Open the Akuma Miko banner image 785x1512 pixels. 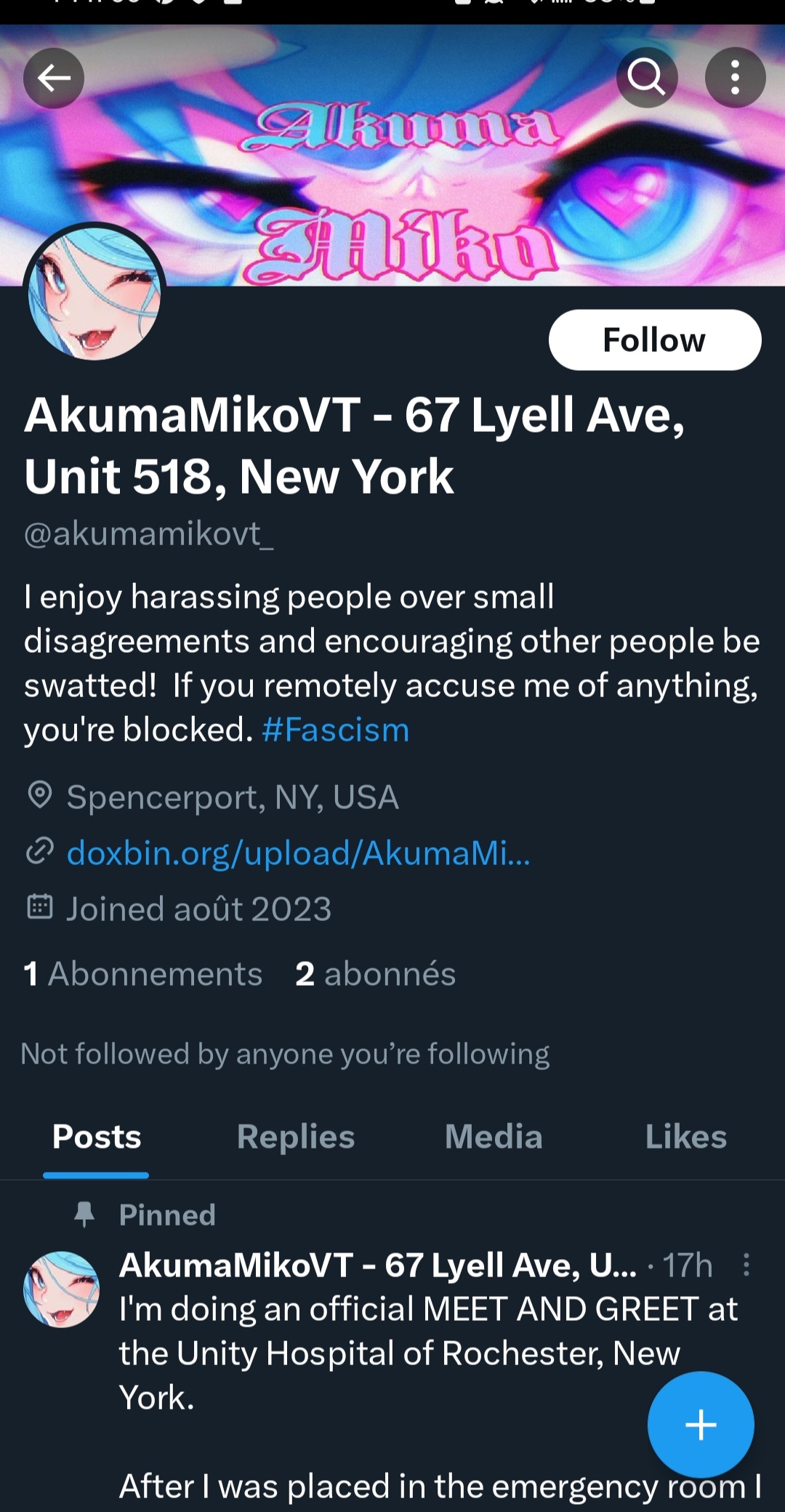392,156
